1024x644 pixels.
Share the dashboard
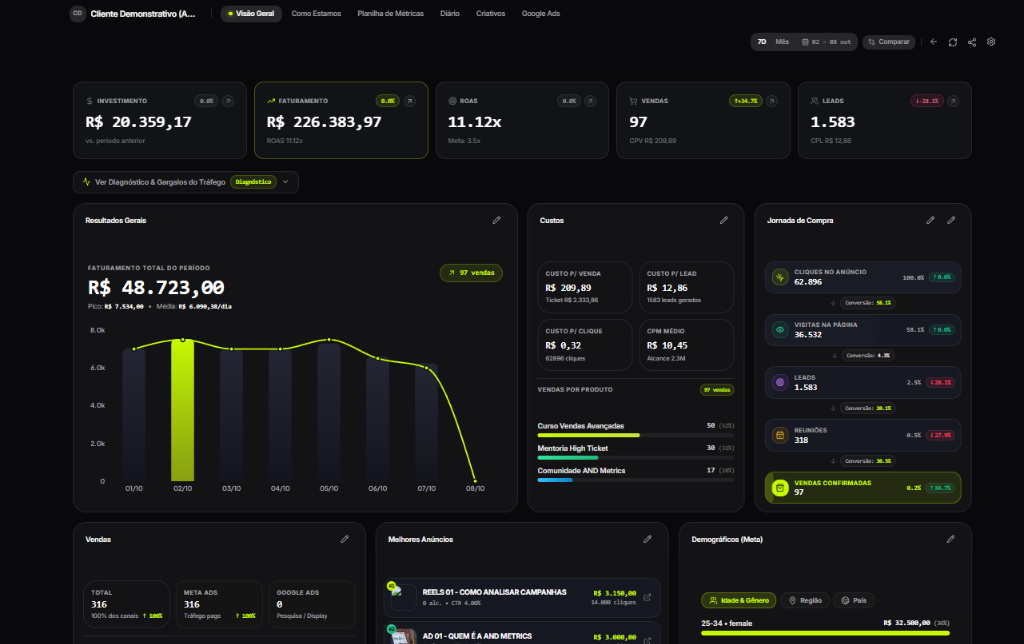coord(972,42)
